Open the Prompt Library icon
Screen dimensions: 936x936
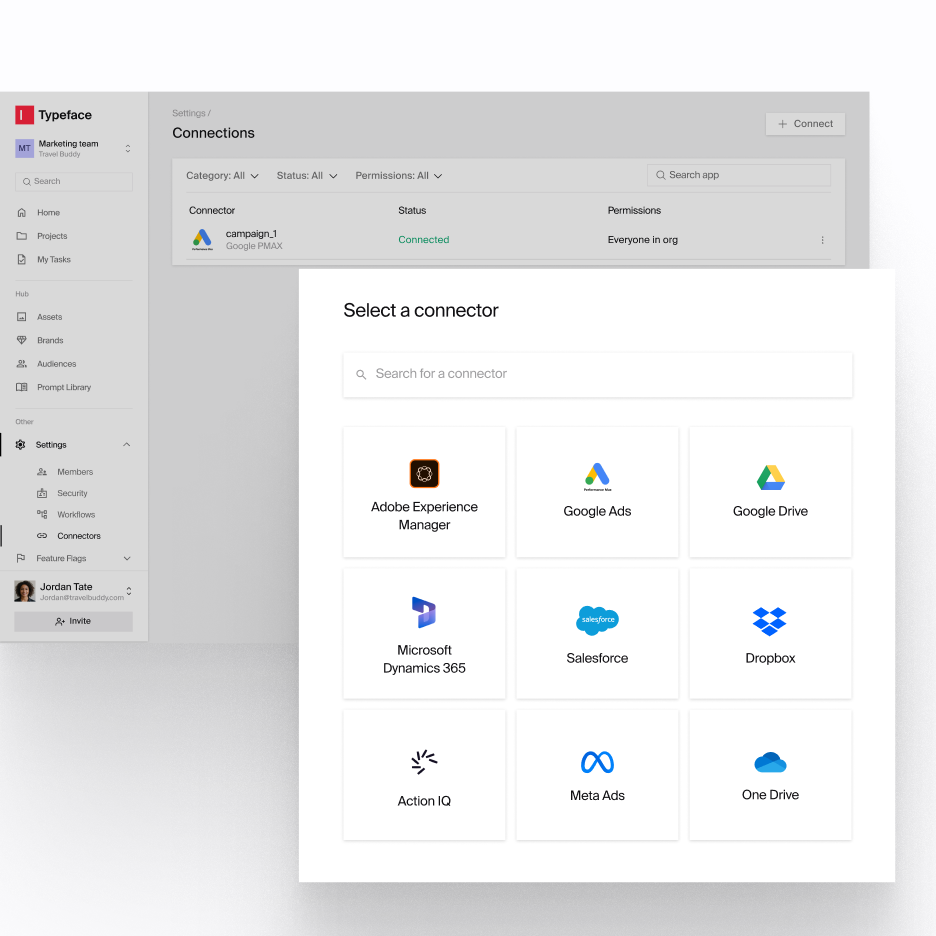click(x=21, y=387)
